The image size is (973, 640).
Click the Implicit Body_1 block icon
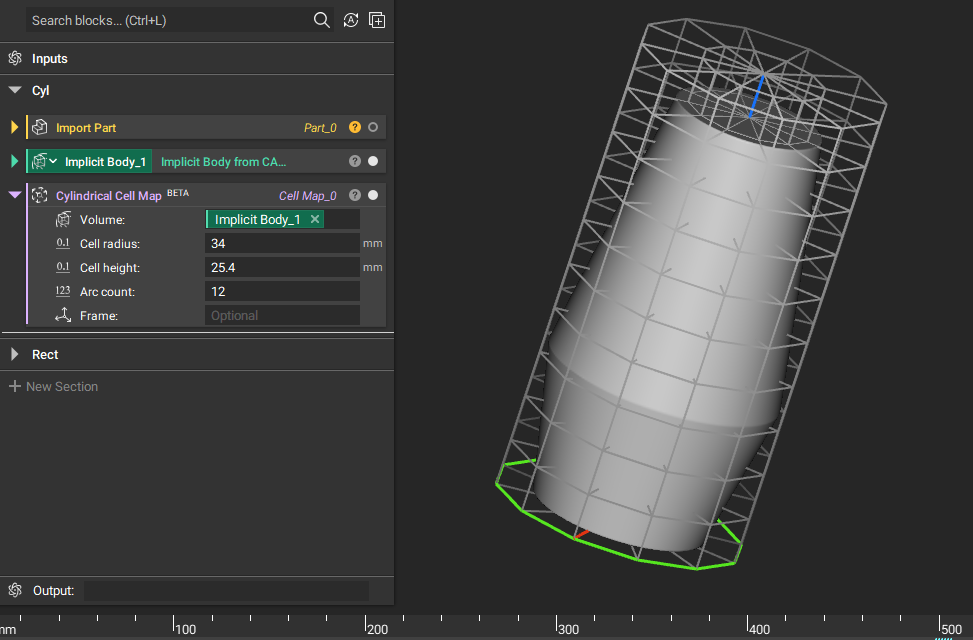point(39,161)
